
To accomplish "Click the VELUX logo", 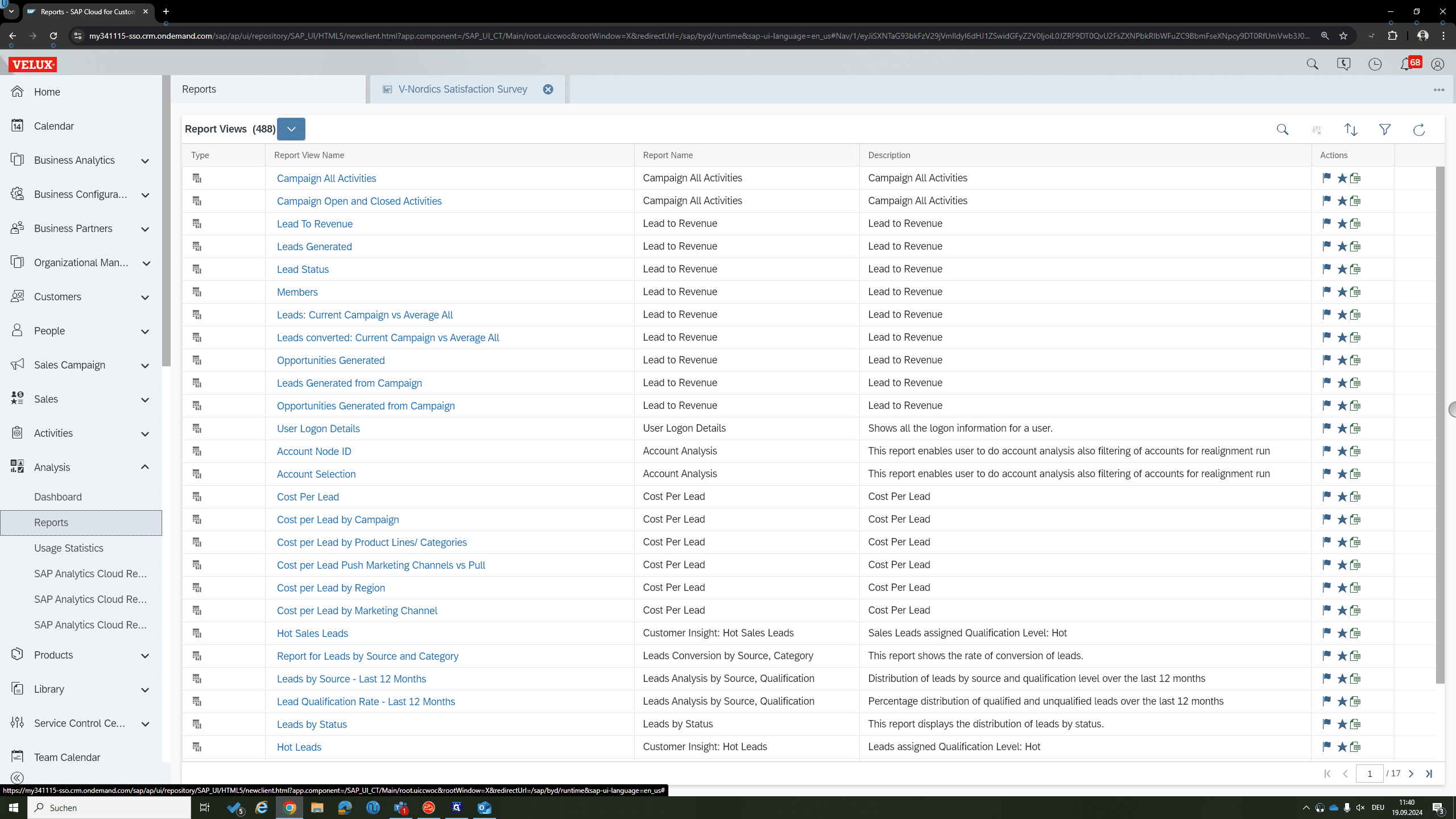I will click(33, 64).
